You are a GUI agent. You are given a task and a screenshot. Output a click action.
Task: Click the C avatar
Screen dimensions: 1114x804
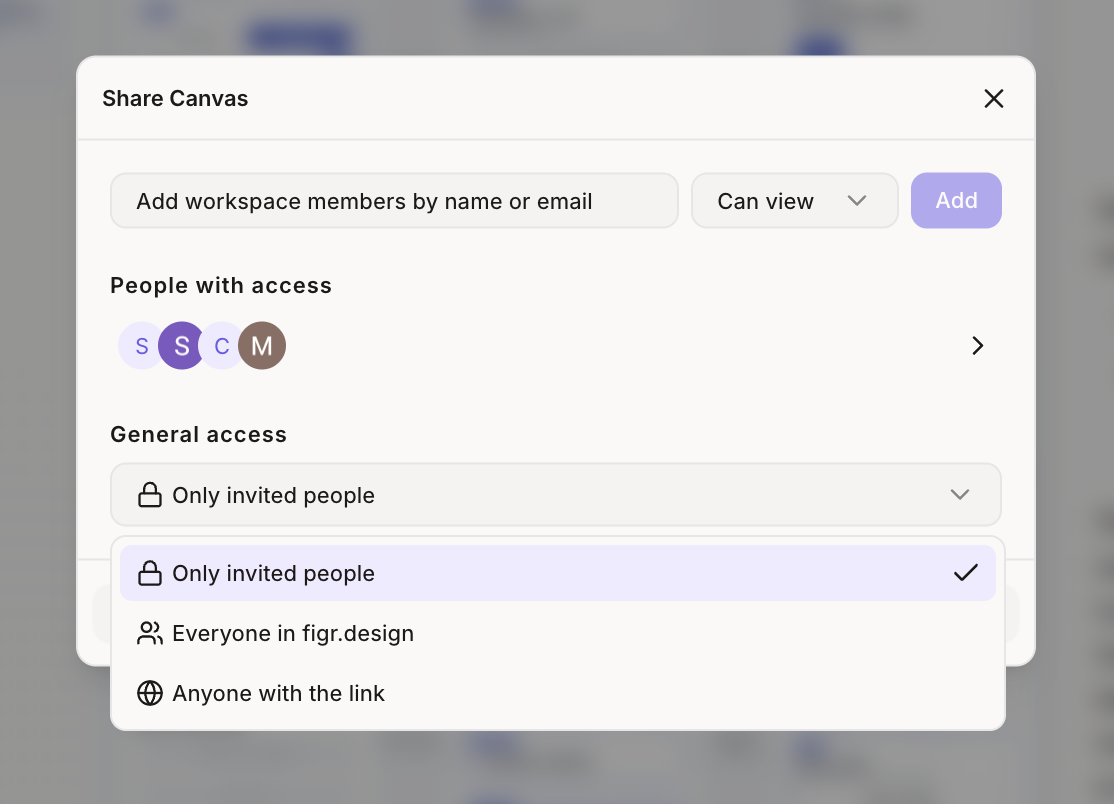pyautogui.click(x=222, y=346)
